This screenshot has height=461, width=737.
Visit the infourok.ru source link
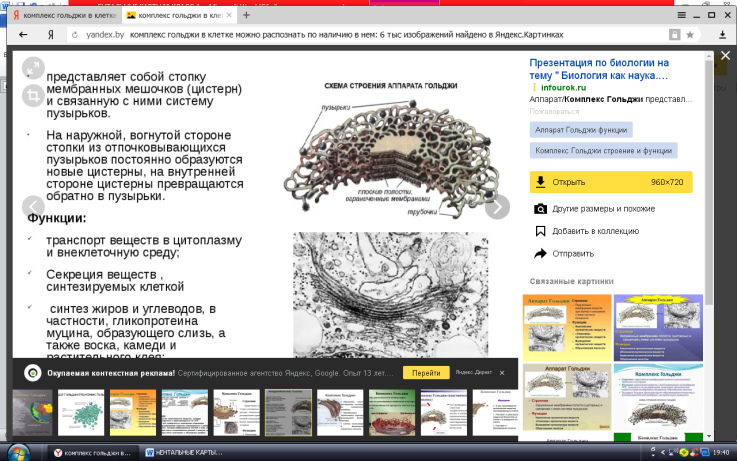pyautogui.click(x=563, y=87)
